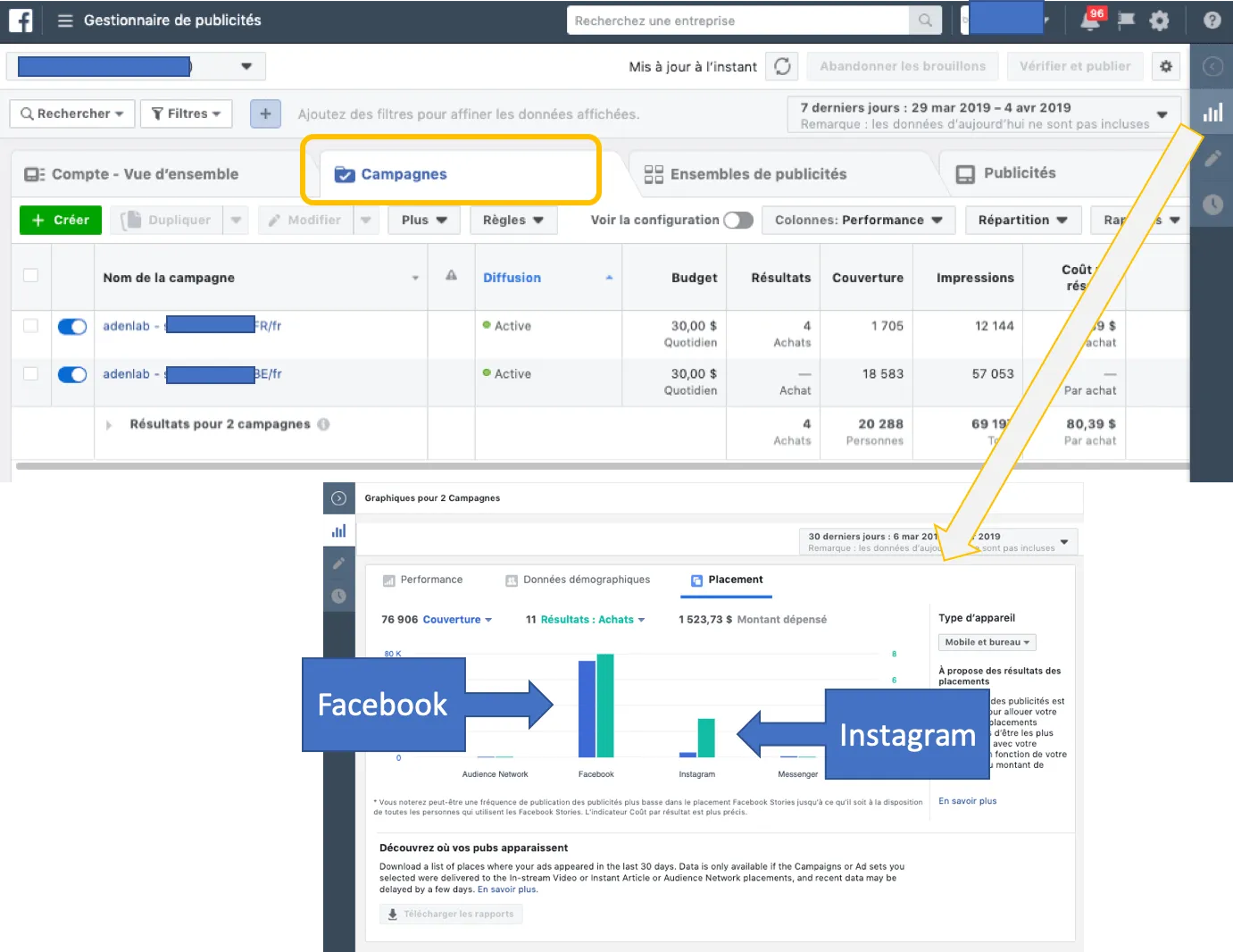Click the circled arrow icon in Graphiques panel
This screenshot has height=952, width=1233.
tap(338, 498)
